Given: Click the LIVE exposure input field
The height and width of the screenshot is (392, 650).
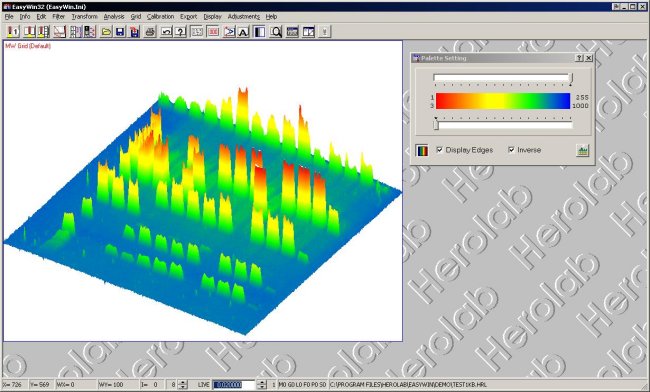Looking at the screenshot, I should (233, 385).
